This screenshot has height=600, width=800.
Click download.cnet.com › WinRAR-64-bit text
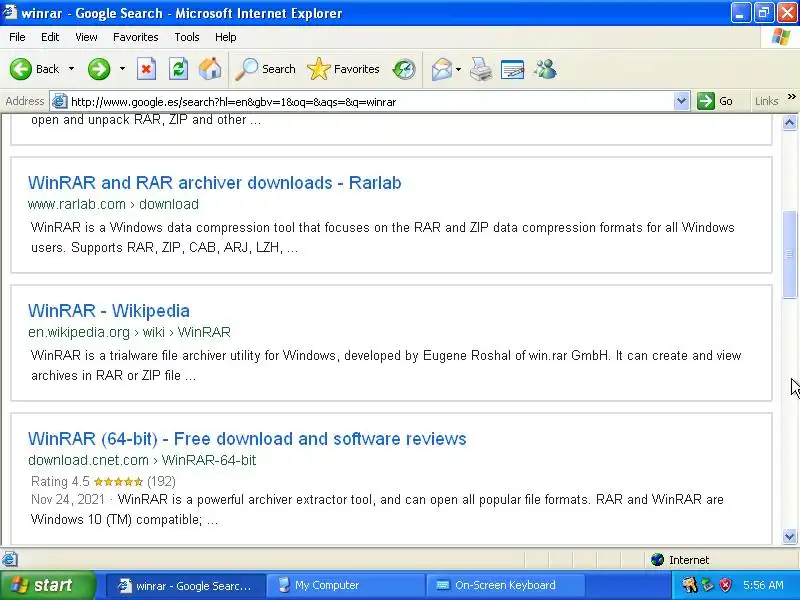point(142,460)
